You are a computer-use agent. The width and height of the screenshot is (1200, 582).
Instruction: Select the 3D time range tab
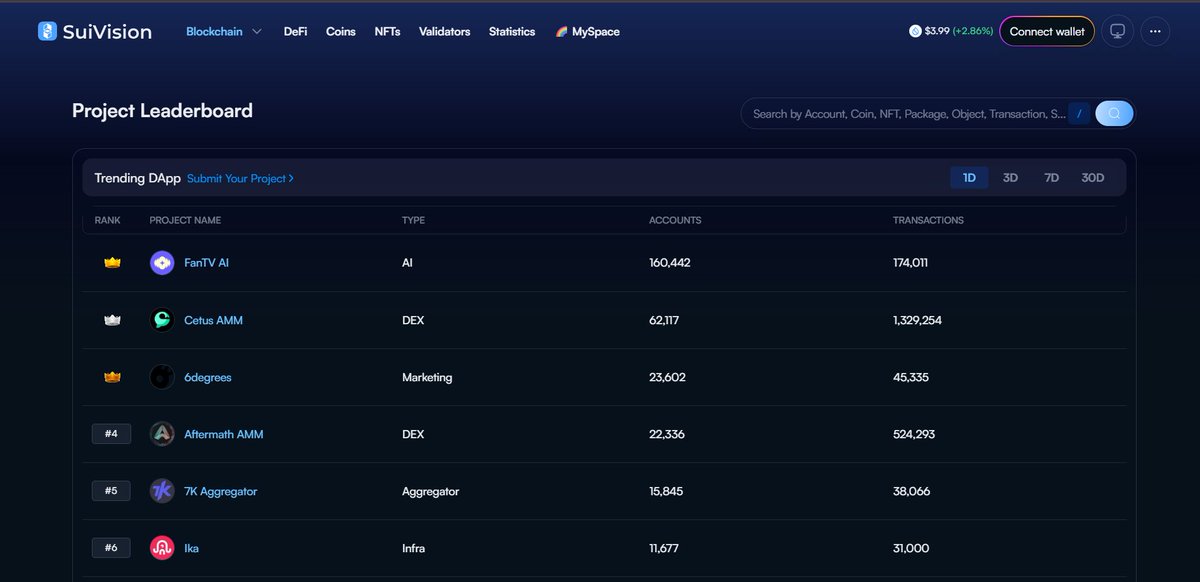pyautogui.click(x=1010, y=178)
